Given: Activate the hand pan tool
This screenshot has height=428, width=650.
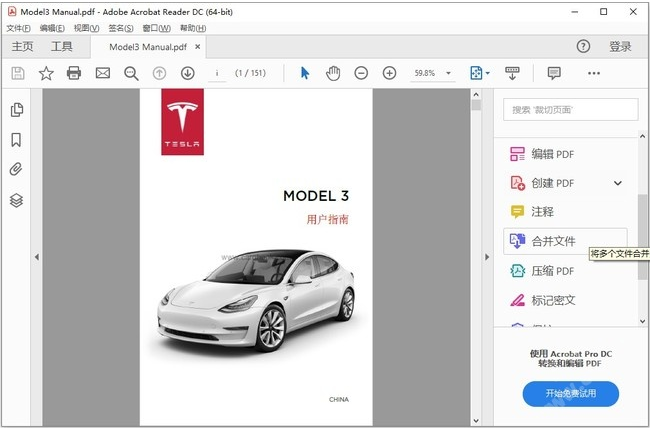Looking at the screenshot, I should 333,73.
